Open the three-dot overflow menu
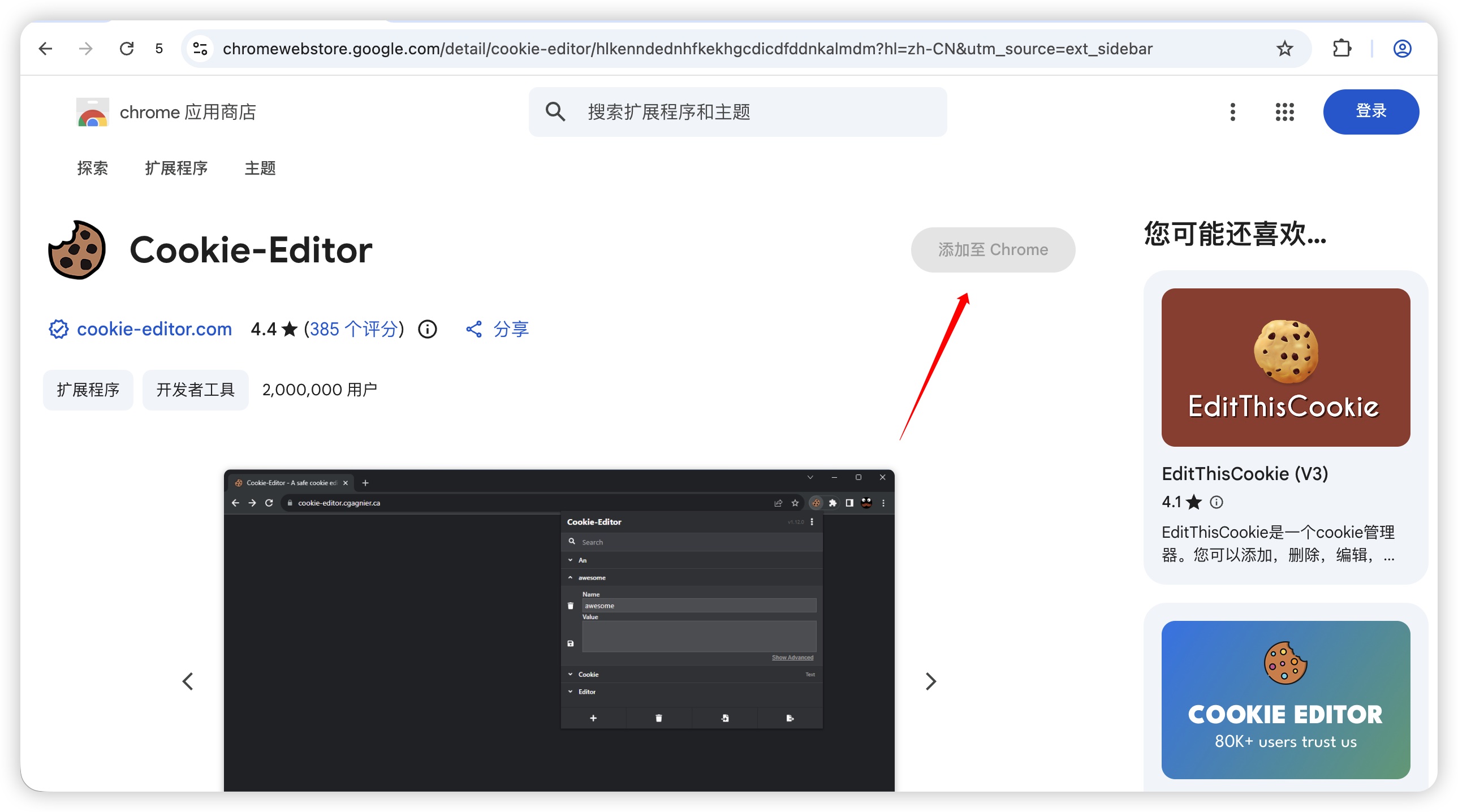This screenshot has height=812, width=1458. pyautogui.click(x=1233, y=112)
